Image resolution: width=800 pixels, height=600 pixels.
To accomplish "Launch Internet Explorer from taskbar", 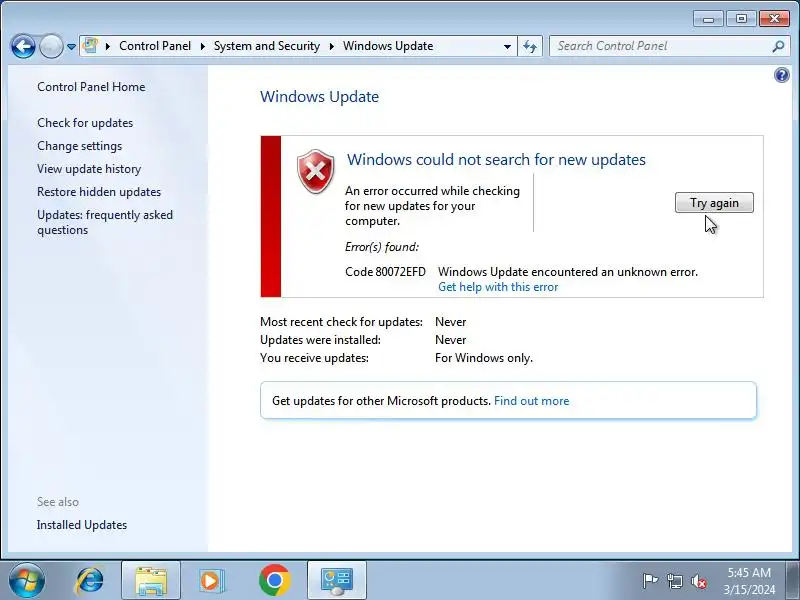I will (x=90, y=580).
